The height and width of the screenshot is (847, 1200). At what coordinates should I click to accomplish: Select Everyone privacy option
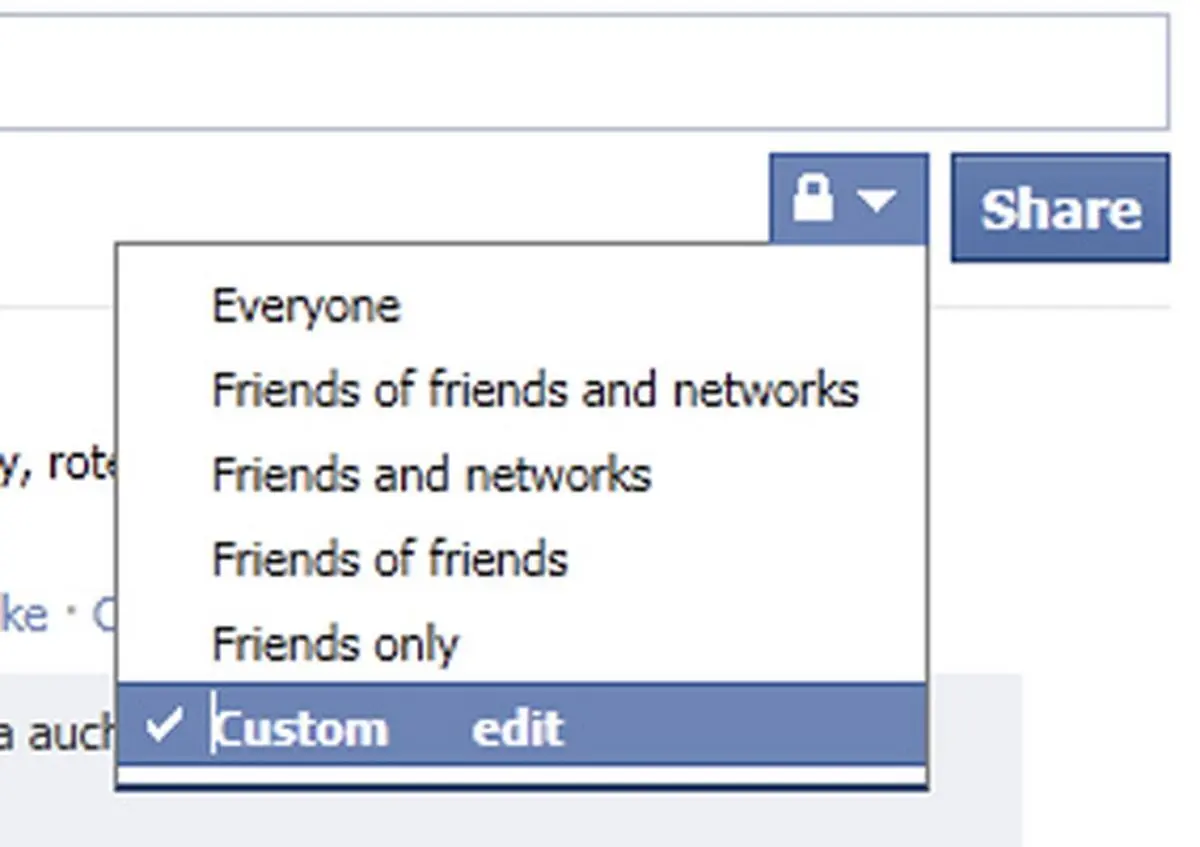306,305
